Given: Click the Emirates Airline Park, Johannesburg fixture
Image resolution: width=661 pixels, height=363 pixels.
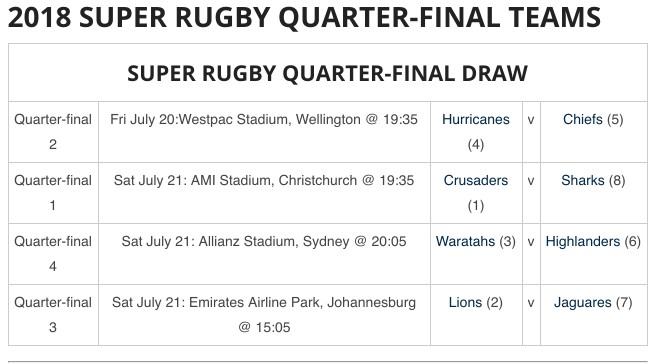Looking at the screenshot, I should [x=264, y=315].
